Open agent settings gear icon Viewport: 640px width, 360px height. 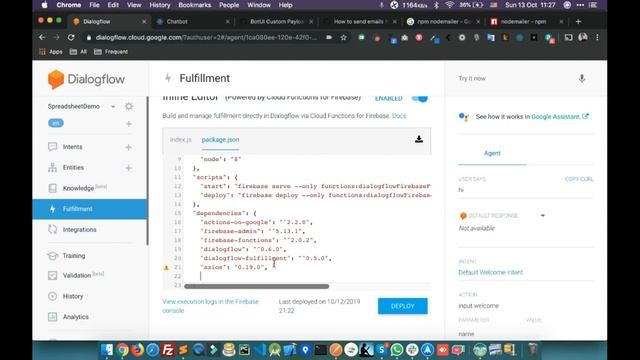pos(129,106)
